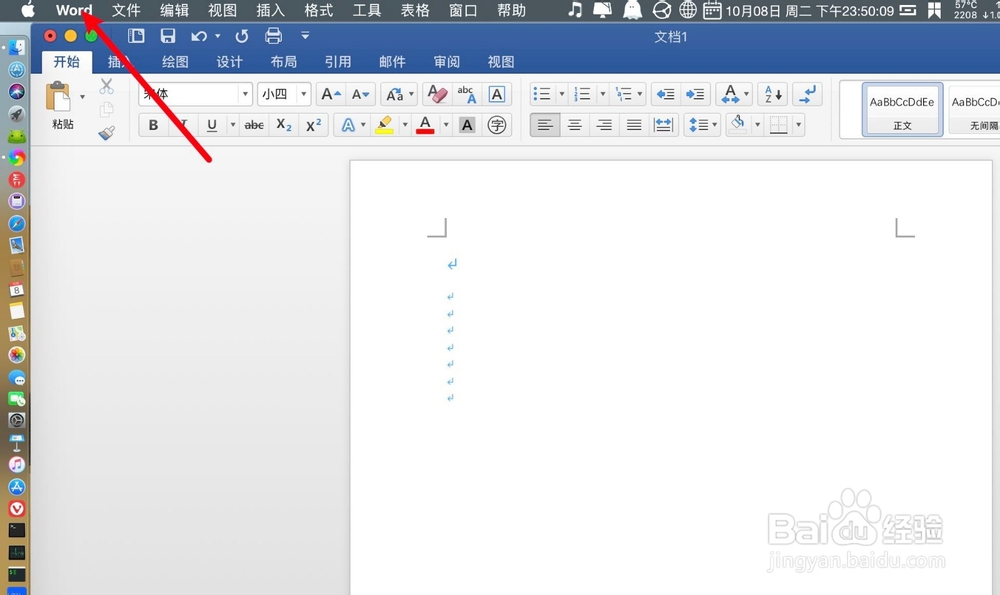Screen dimensions: 1000x595
Task: Apply character border with the boxed A icon
Action: point(497,94)
